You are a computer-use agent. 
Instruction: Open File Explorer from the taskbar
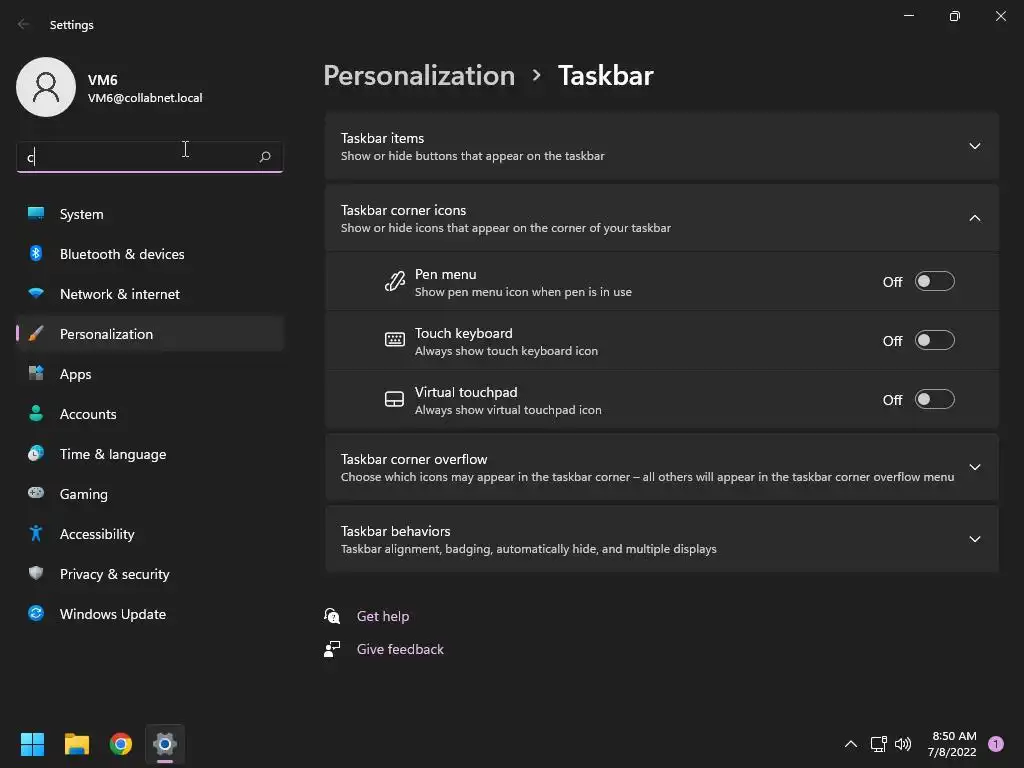77,744
